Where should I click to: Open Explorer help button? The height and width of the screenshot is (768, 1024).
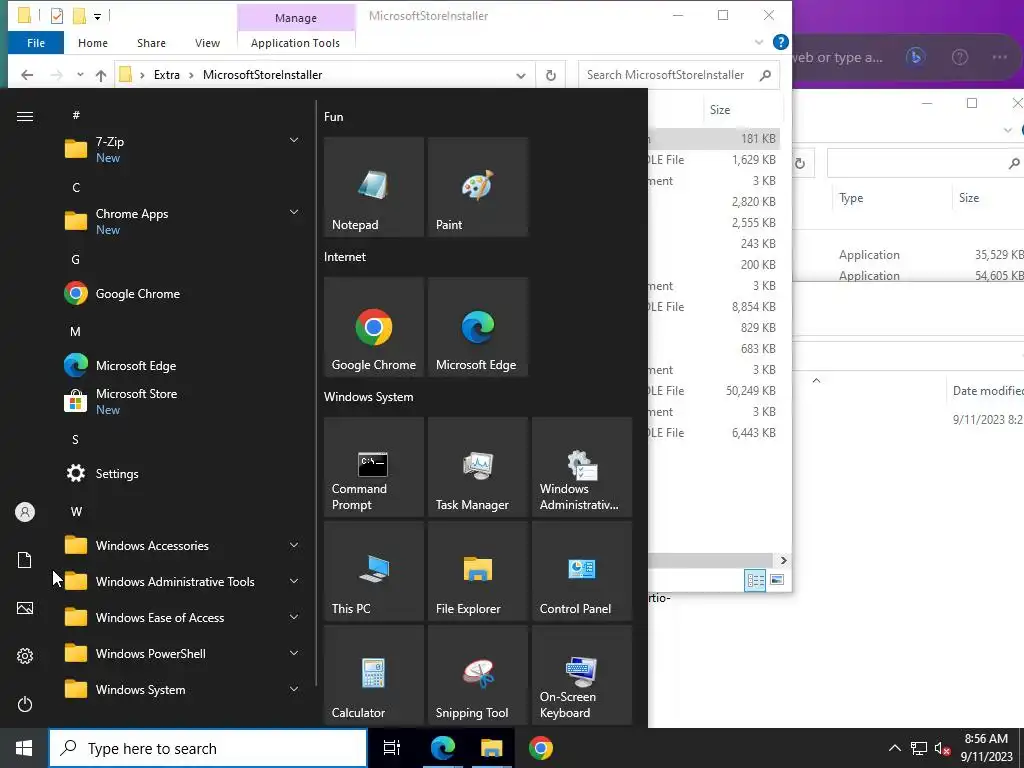click(780, 42)
